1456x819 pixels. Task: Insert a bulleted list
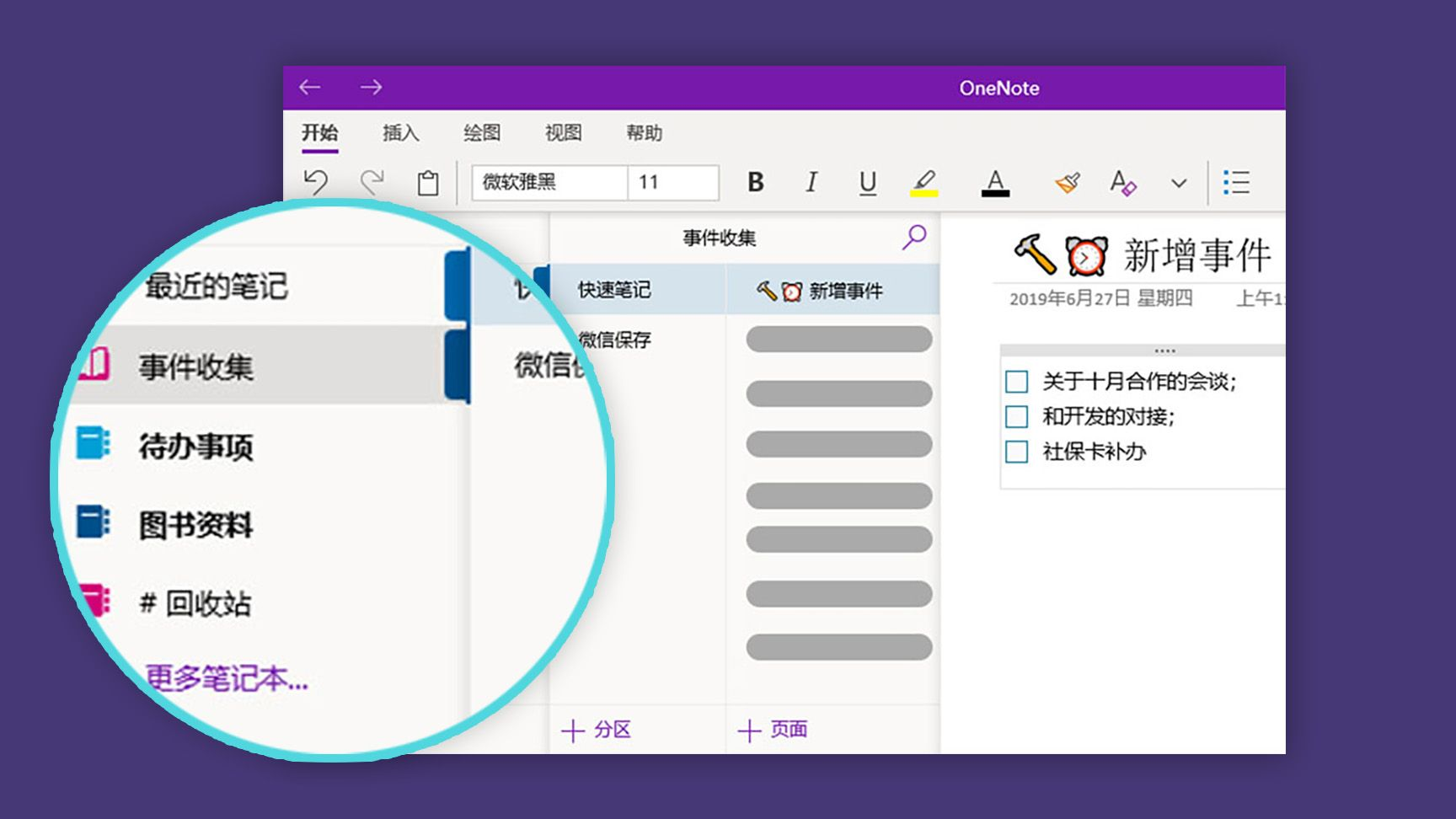1236,182
